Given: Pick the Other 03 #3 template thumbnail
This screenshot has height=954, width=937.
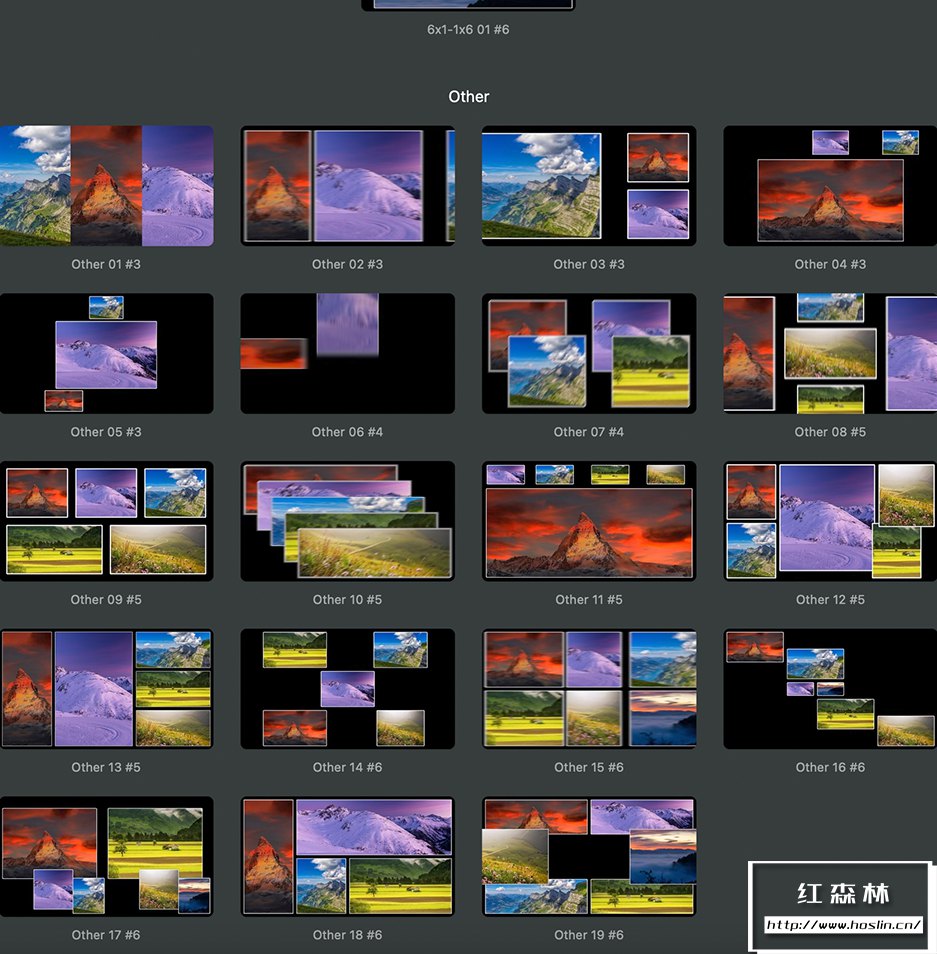Looking at the screenshot, I should coord(589,186).
